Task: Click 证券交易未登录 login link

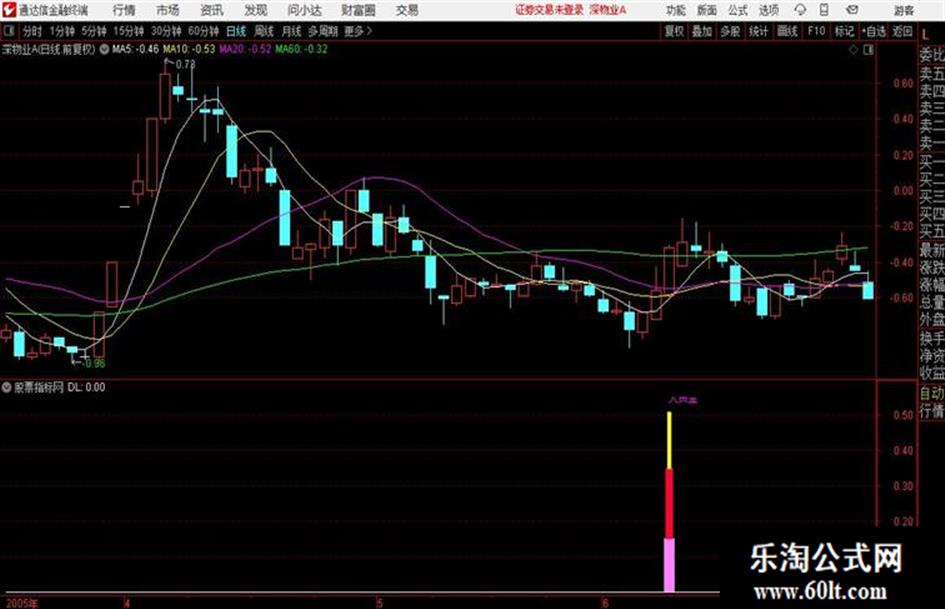Action: point(549,10)
